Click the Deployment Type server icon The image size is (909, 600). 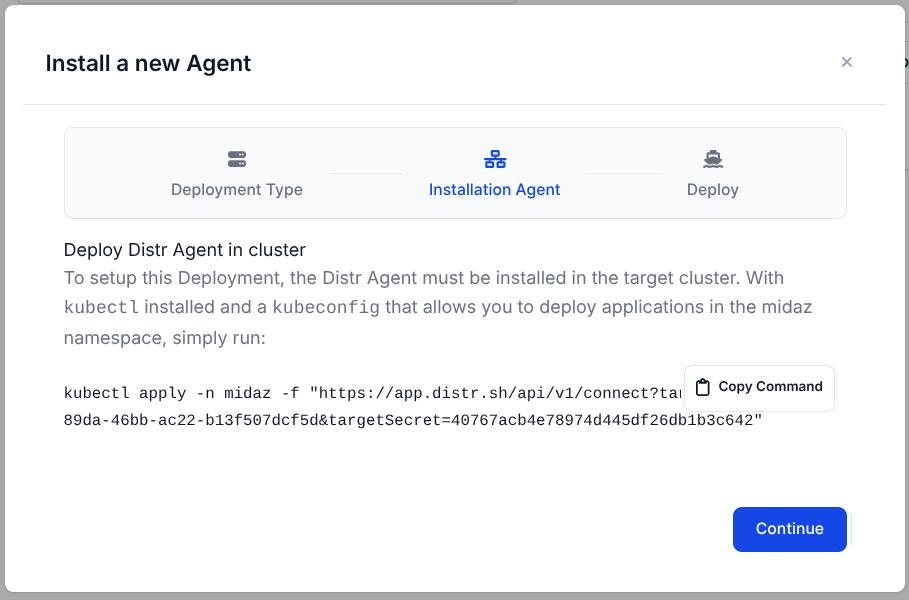pos(237,159)
